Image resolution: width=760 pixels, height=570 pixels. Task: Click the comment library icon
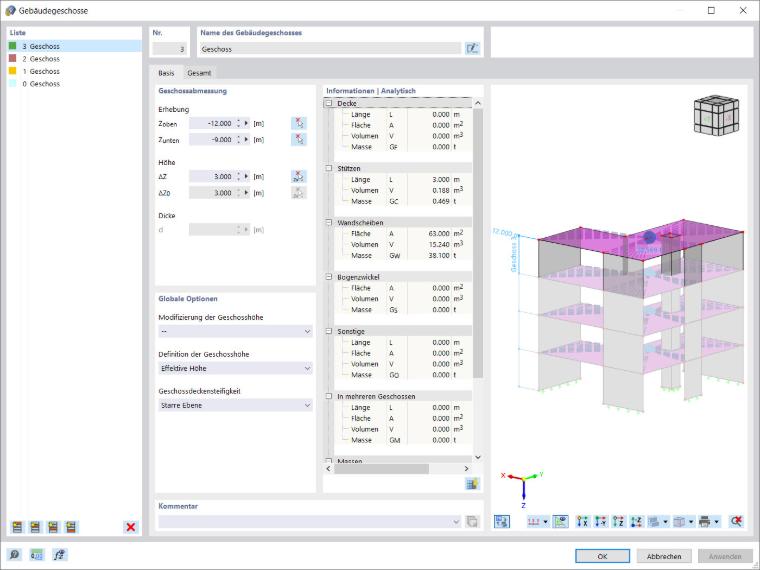point(472,522)
